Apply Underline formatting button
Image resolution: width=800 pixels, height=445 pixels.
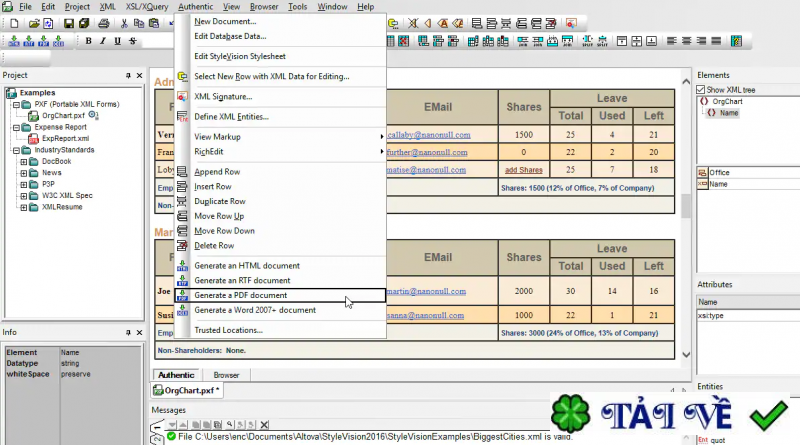tap(118, 41)
